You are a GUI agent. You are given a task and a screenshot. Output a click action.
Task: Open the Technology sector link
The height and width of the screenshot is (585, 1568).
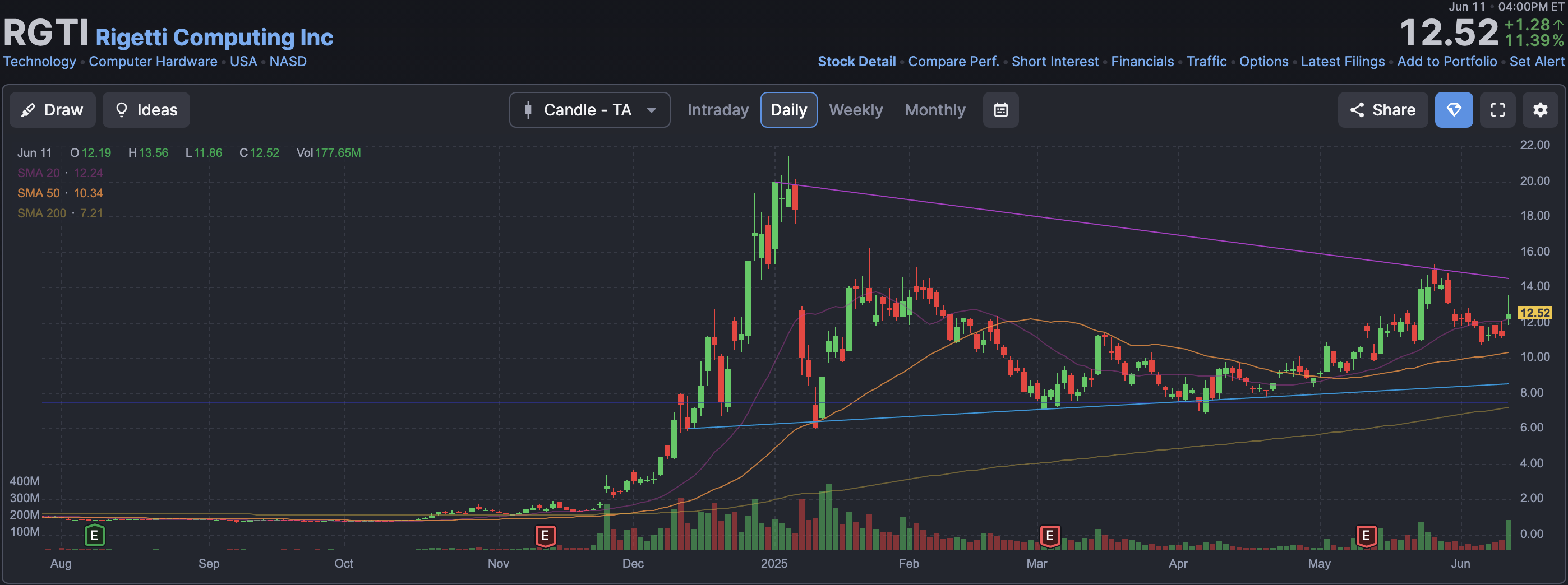[40, 62]
